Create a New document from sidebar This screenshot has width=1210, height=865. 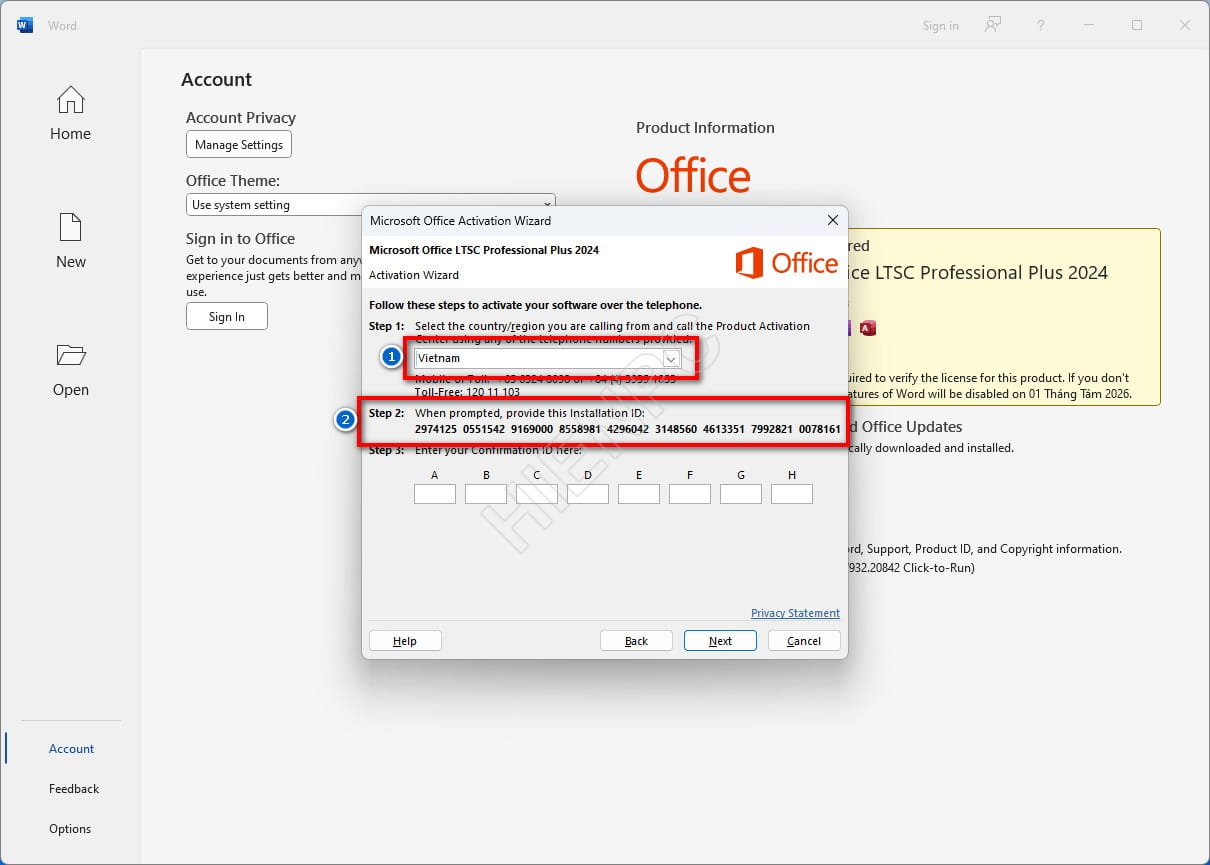tap(70, 241)
